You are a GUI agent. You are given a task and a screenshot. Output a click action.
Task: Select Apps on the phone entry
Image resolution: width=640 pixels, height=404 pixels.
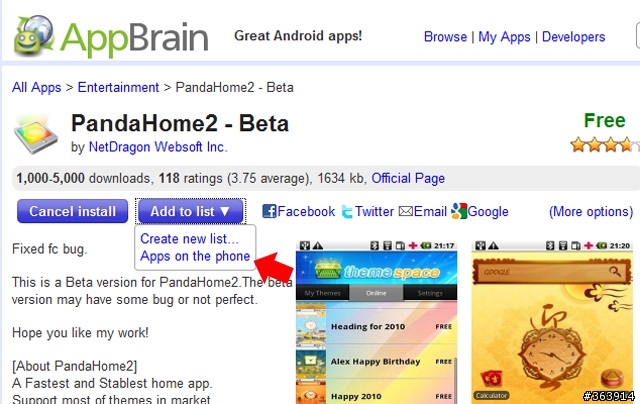[195, 256]
